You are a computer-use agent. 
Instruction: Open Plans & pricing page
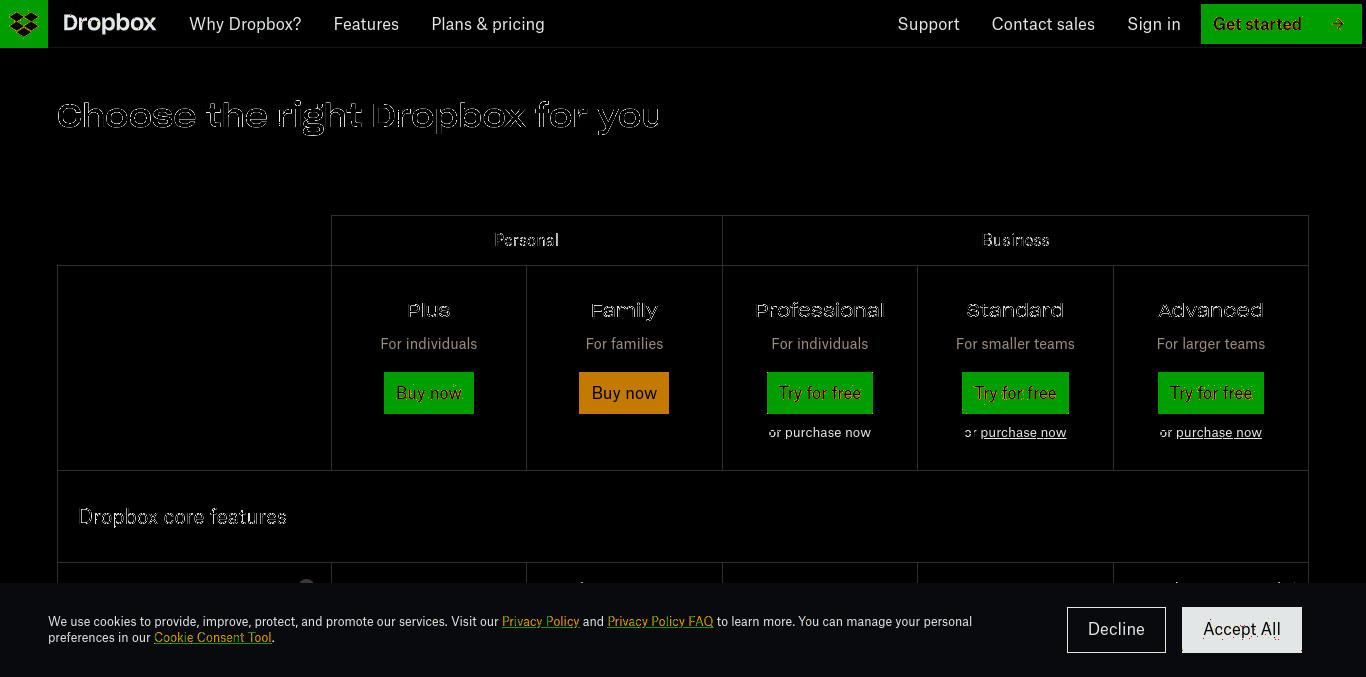(x=488, y=24)
